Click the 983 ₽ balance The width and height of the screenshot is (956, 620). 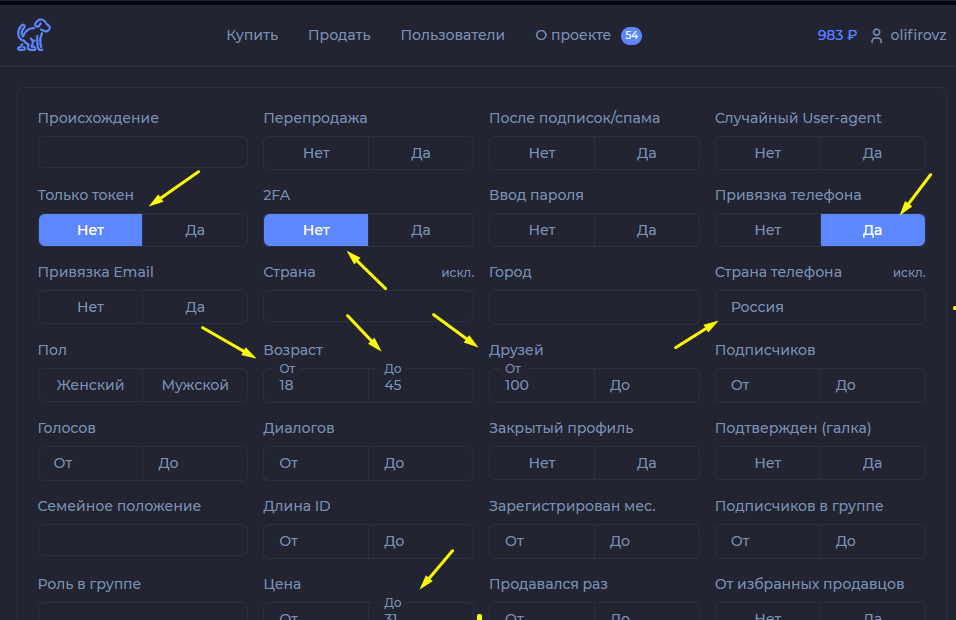click(836, 35)
